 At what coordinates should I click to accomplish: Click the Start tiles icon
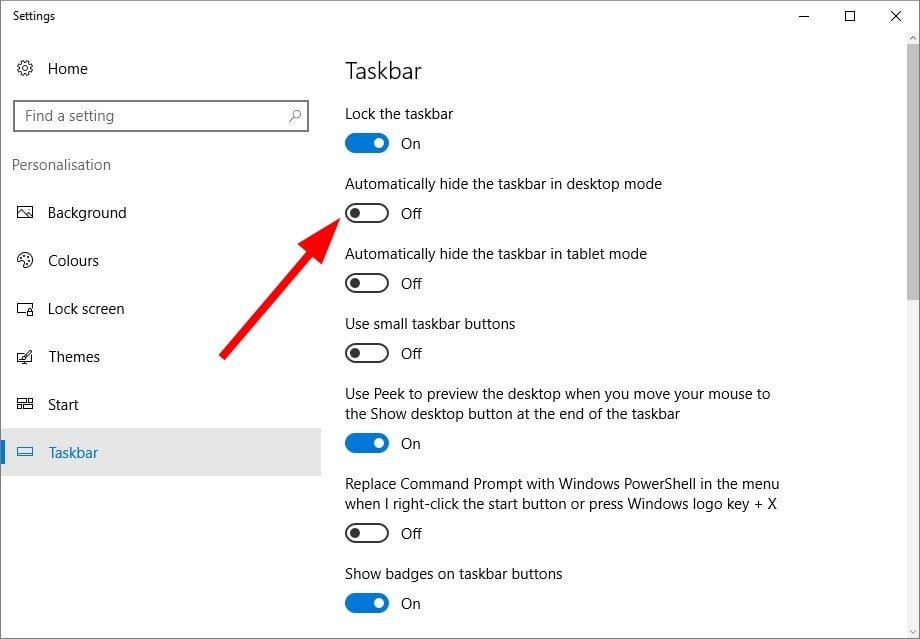[x=25, y=404]
